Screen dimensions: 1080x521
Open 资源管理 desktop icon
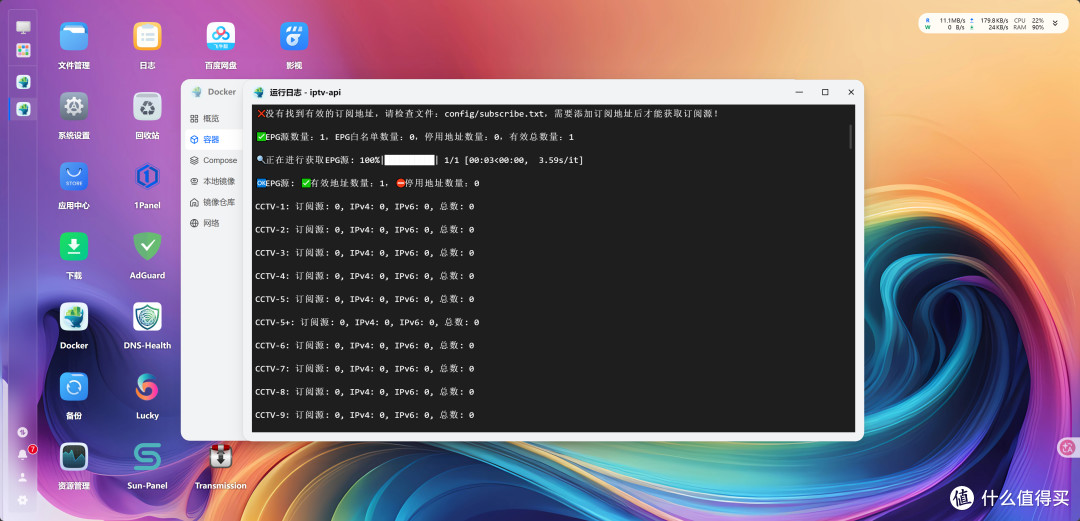[74, 456]
